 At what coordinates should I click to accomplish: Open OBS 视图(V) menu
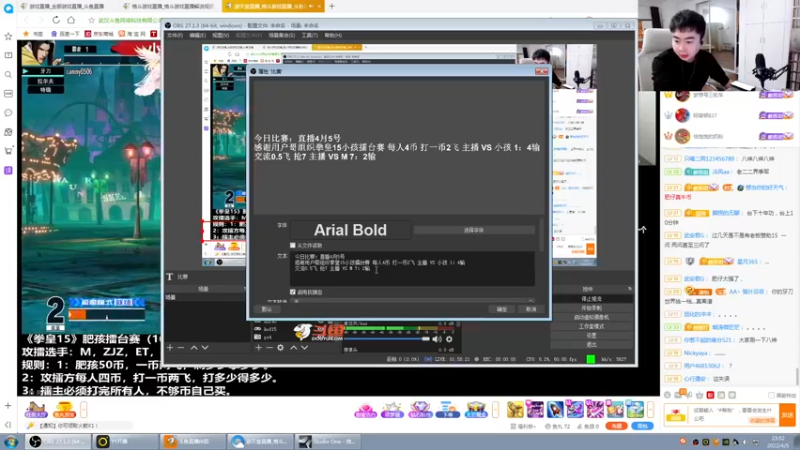220,35
